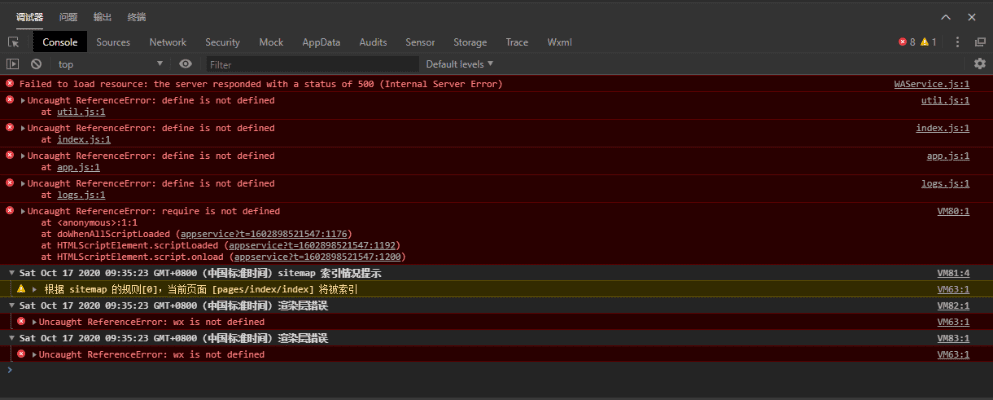Toggle the live expression eye icon
Image resolution: width=993 pixels, height=400 pixels.
[185, 64]
